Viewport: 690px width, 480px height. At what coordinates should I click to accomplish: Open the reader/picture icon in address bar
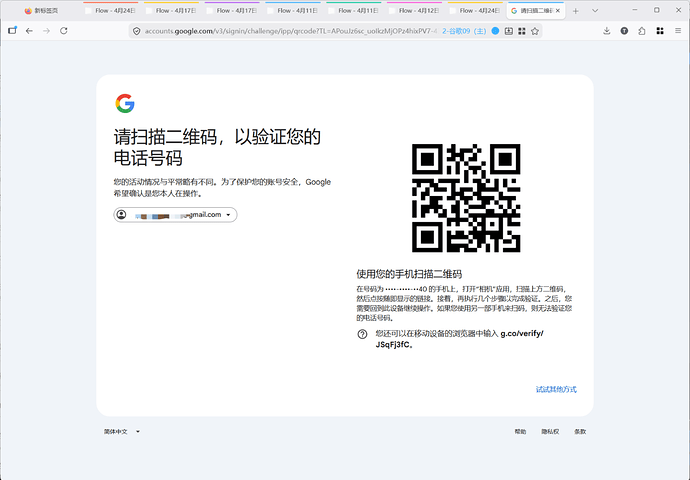[509, 31]
